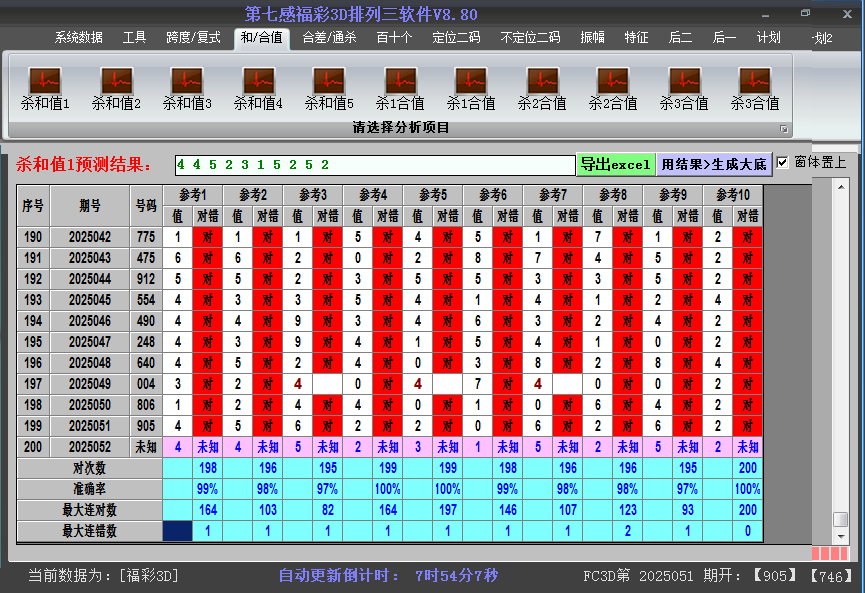
Task: Click the 号码 cell 912
Action: [146, 279]
